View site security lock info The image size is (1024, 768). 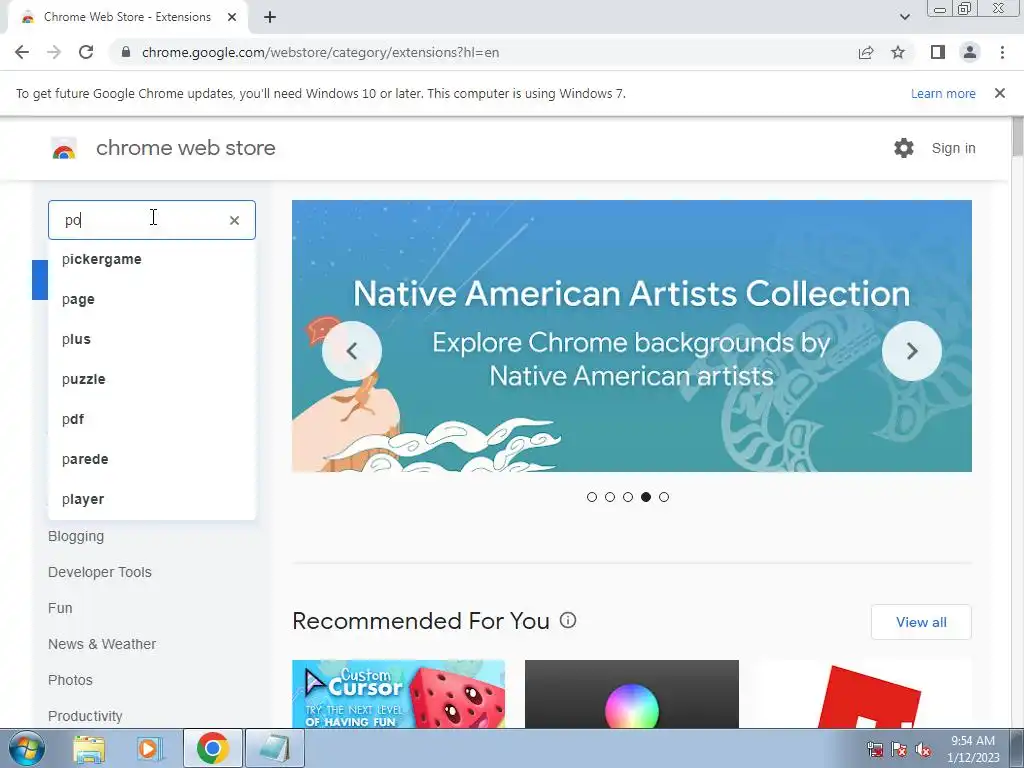126,52
